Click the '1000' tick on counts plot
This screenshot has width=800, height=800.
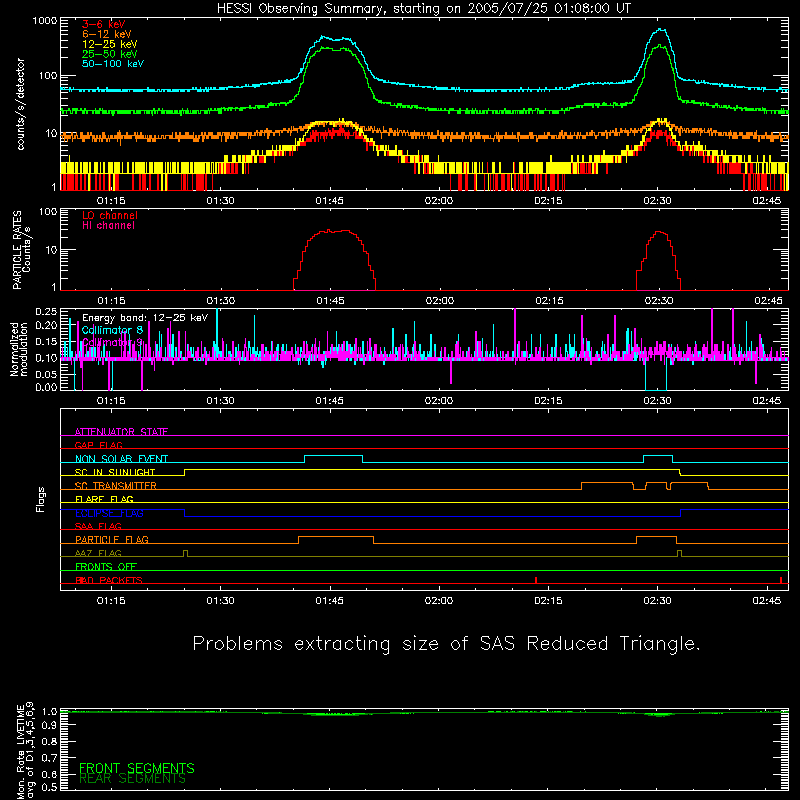(44, 21)
